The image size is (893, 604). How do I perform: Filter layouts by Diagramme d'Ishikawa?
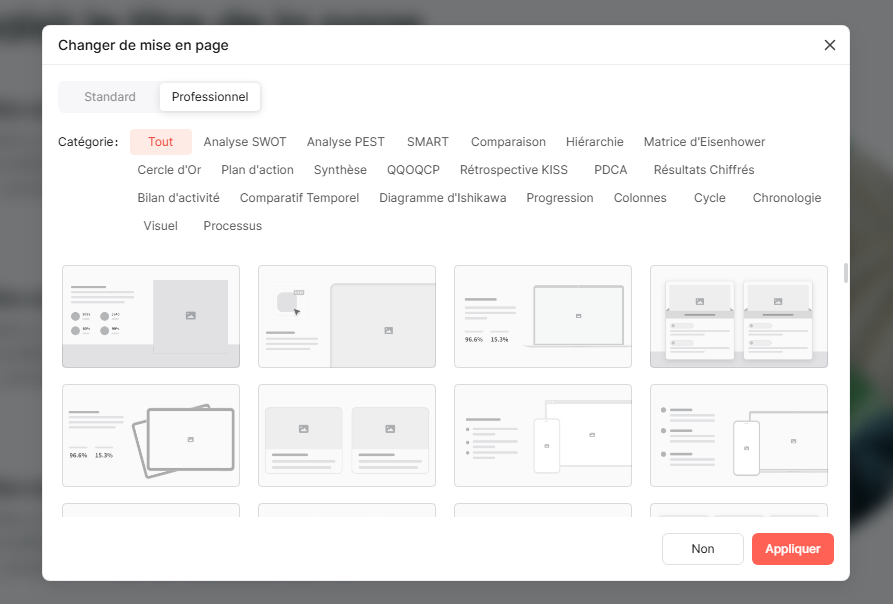click(443, 198)
